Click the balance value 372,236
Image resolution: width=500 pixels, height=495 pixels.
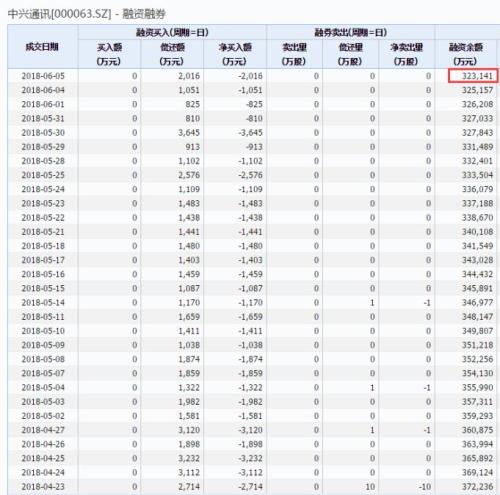coord(477,487)
